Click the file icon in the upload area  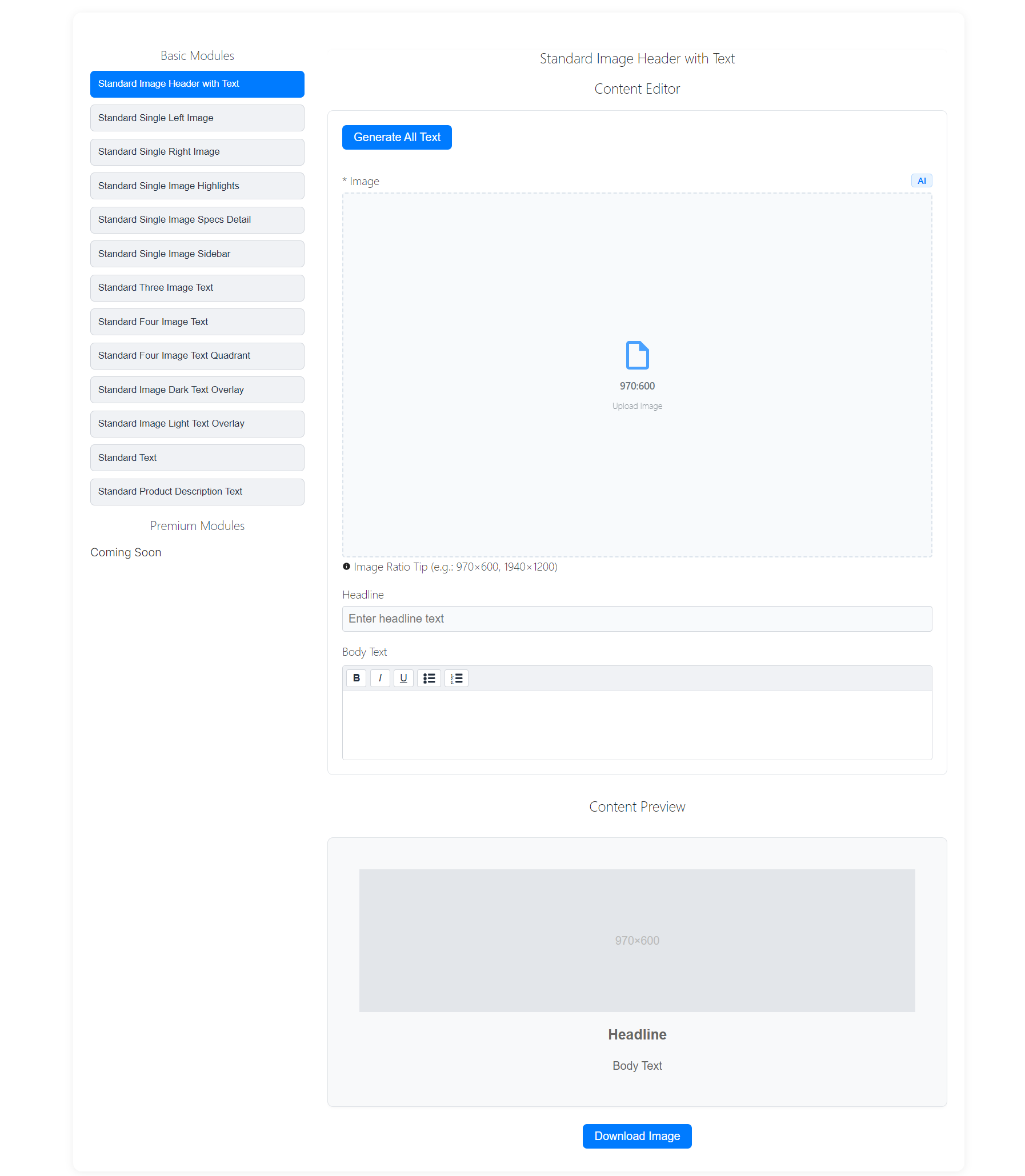coord(637,355)
